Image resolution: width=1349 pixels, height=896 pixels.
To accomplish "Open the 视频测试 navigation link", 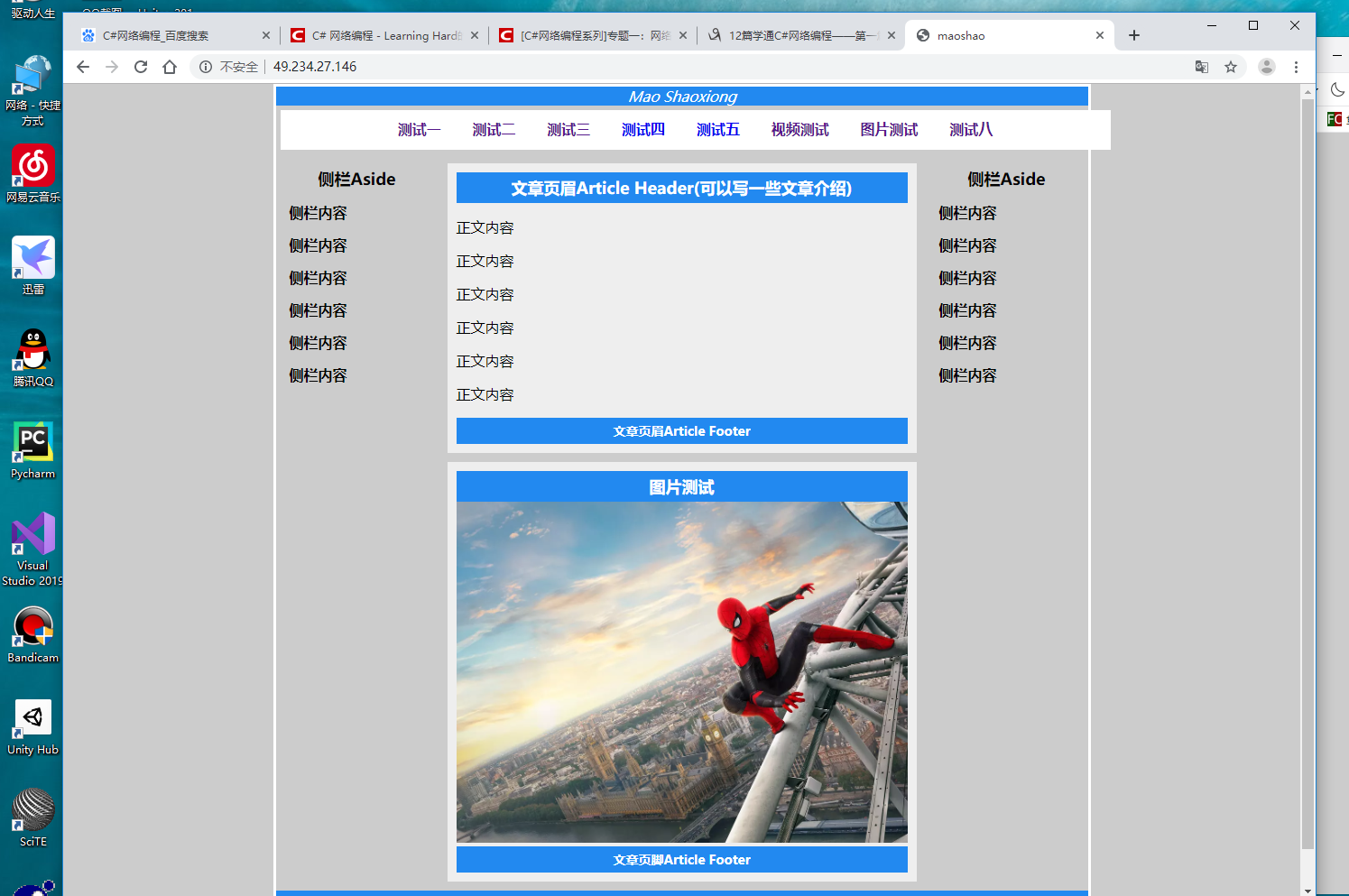I will (800, 130).
